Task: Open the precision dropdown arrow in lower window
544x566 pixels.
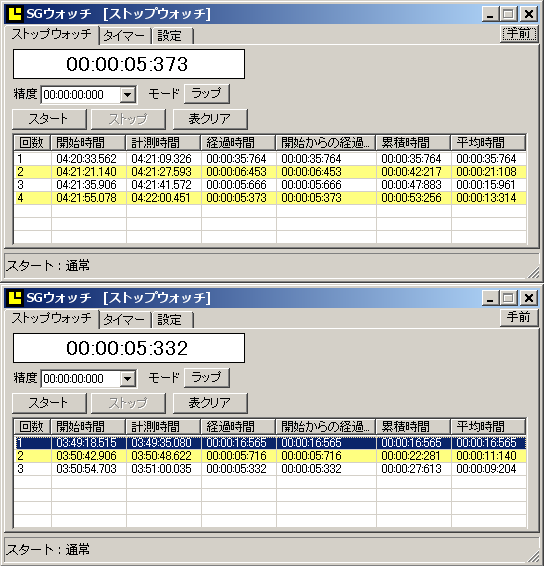Action: (x=127, y=379)
